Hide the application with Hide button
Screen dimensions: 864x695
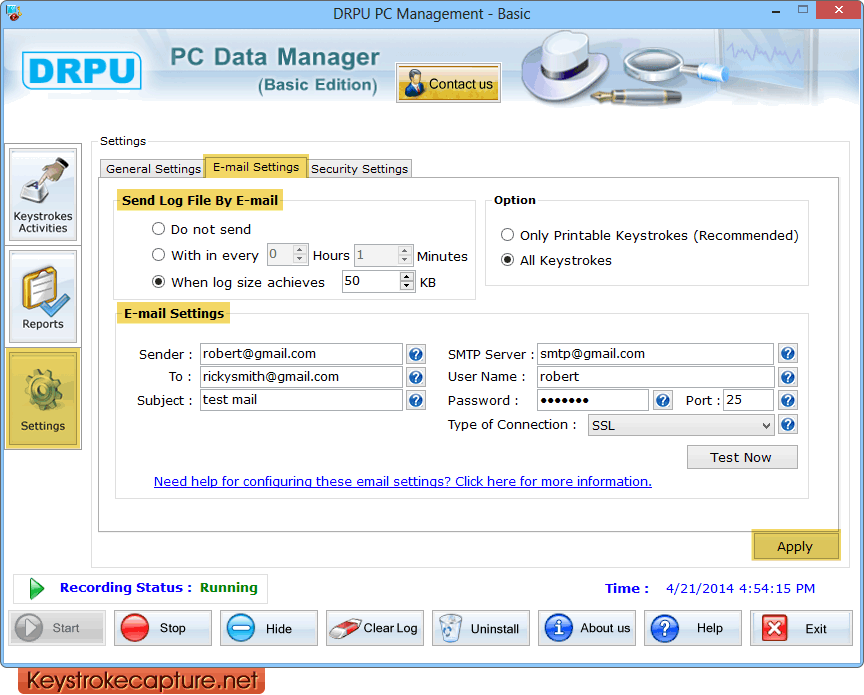pyautogui.click(x=269, y=628)
